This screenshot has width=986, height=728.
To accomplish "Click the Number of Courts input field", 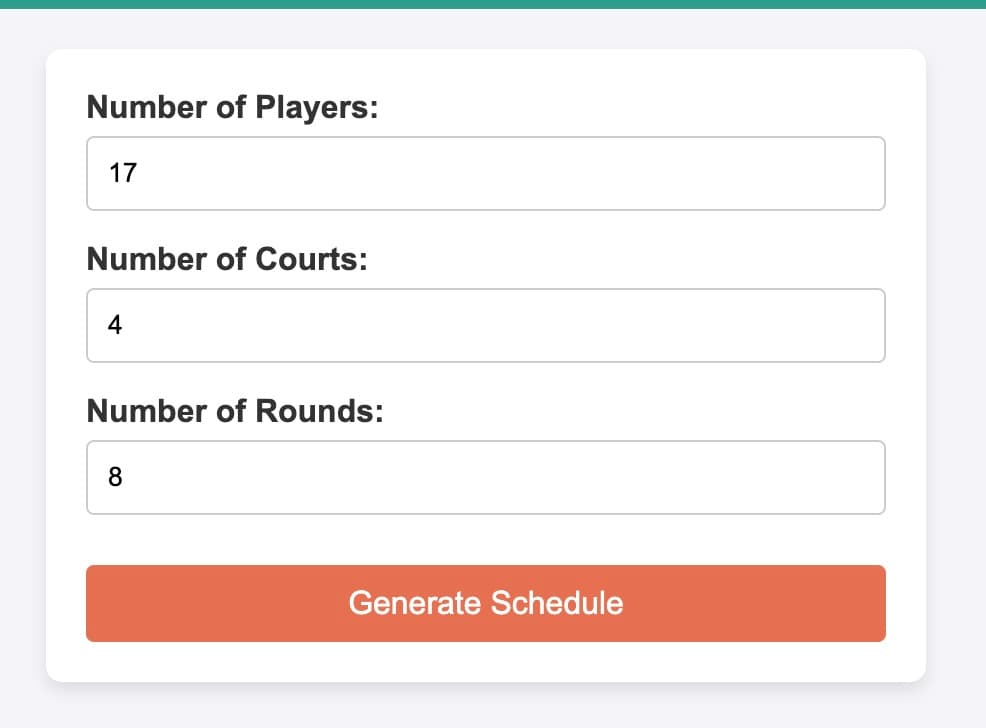I will 486,325.
